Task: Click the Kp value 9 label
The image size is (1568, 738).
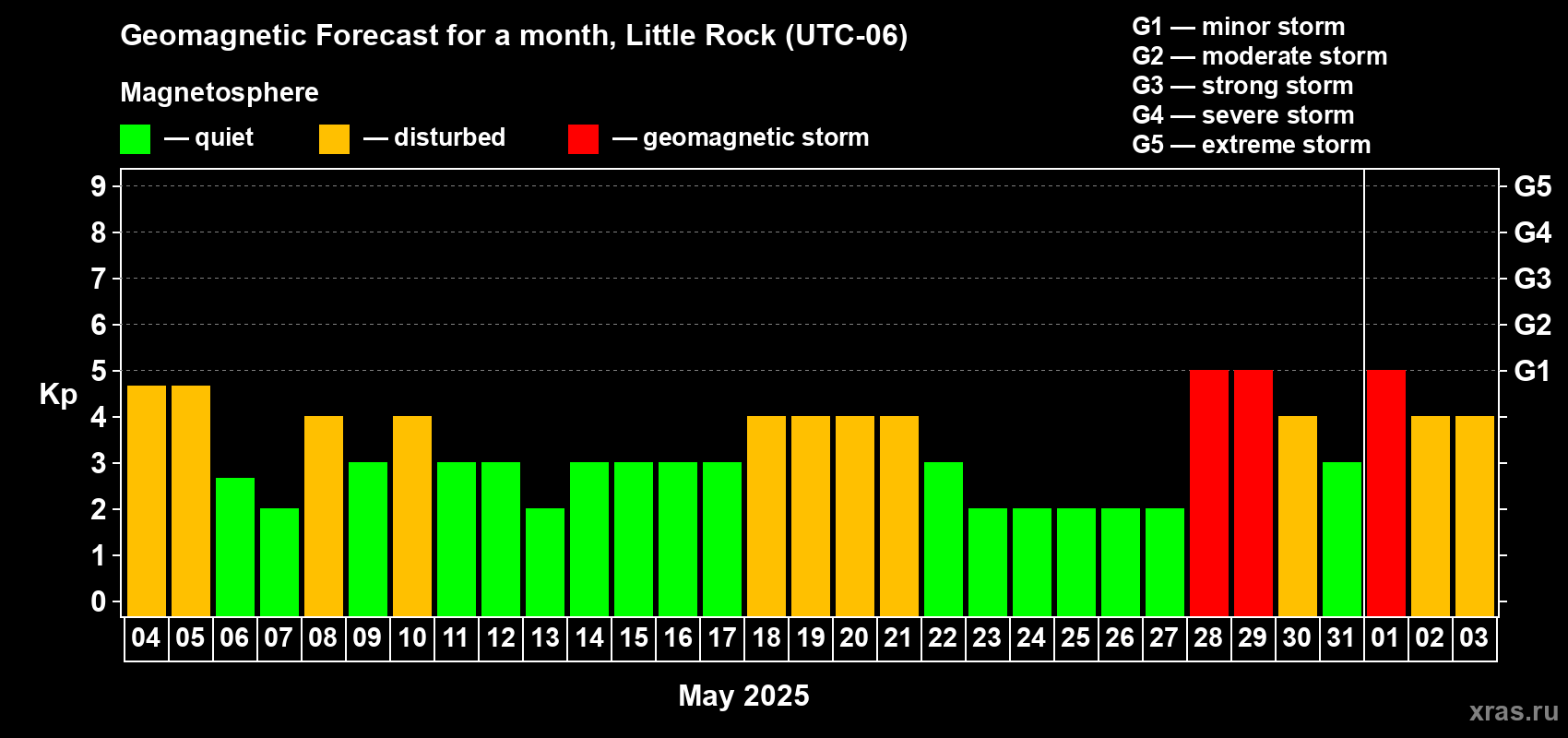Action: coord(99,186)
